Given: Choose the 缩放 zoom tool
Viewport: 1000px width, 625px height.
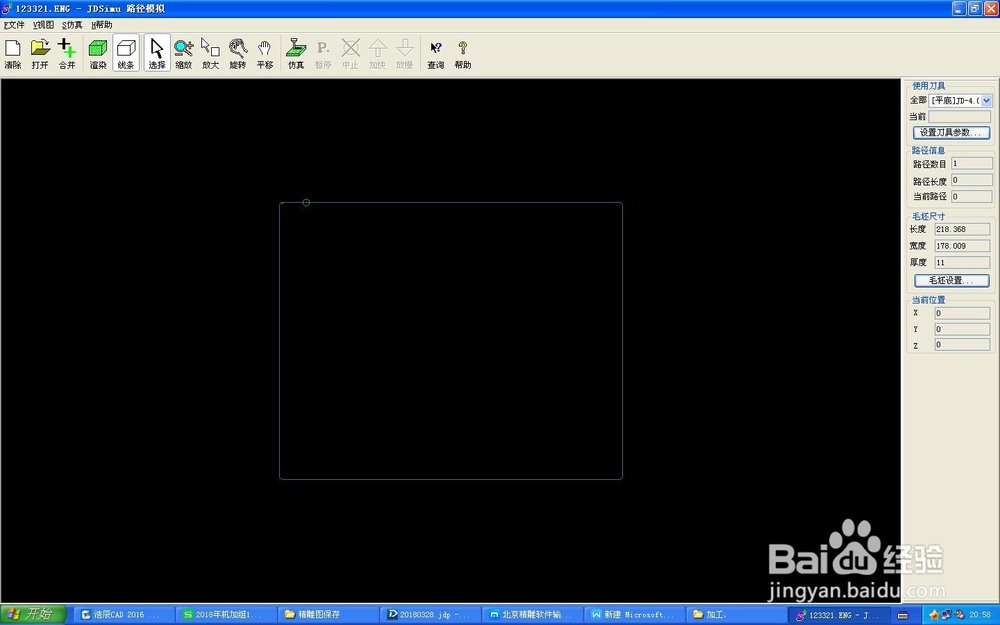Looking at the screenshot, I should [x=184, y=54].
